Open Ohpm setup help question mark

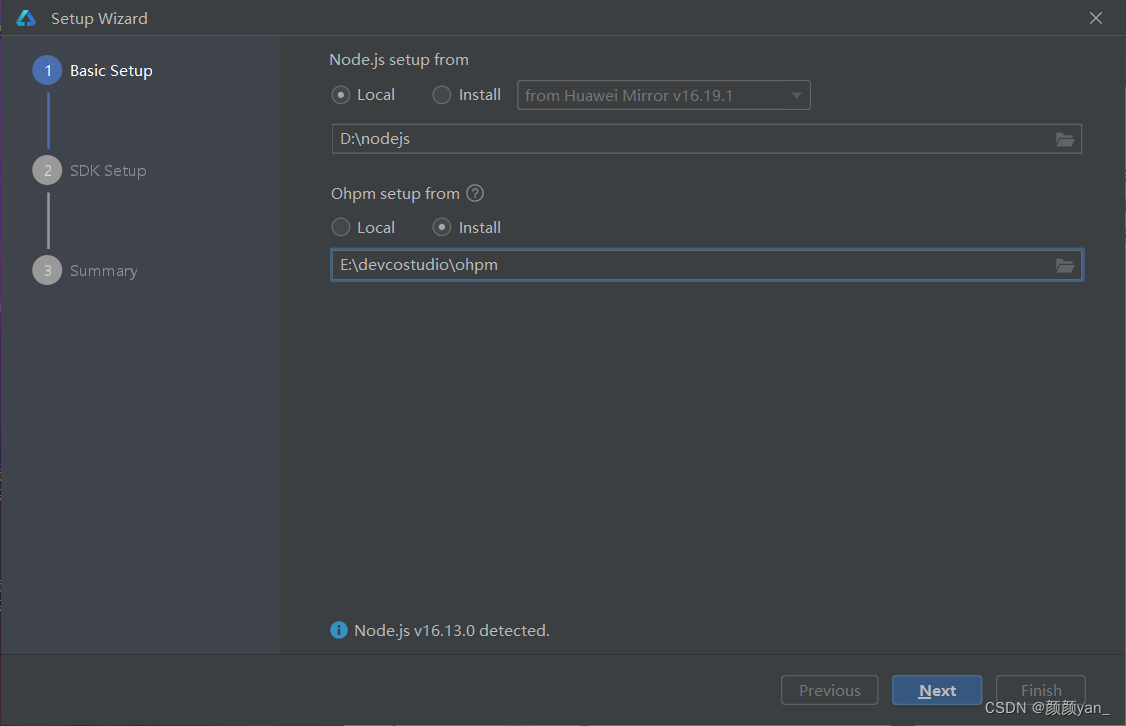click(x=475, y=193)
